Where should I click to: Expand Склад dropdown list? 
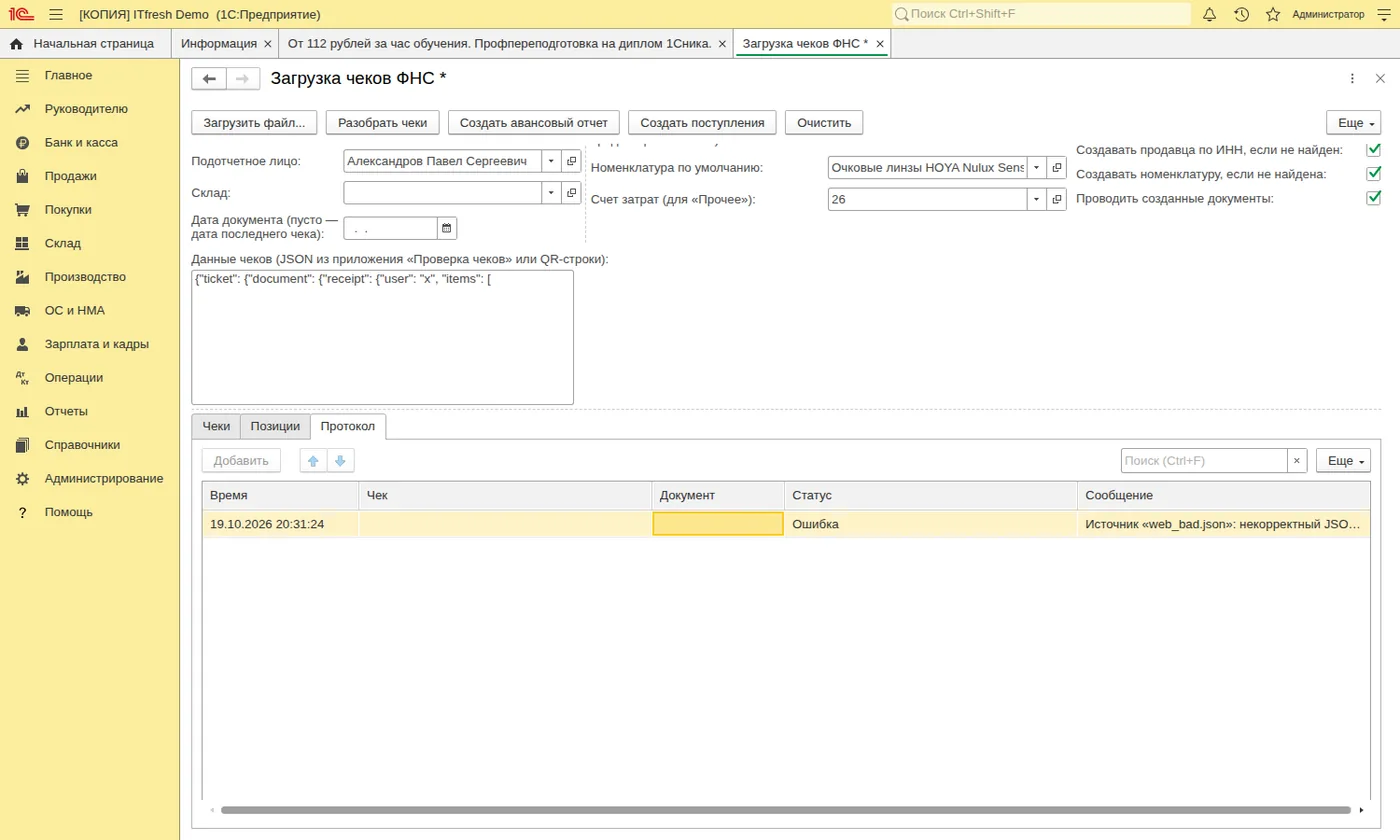(x=551, y=192)
